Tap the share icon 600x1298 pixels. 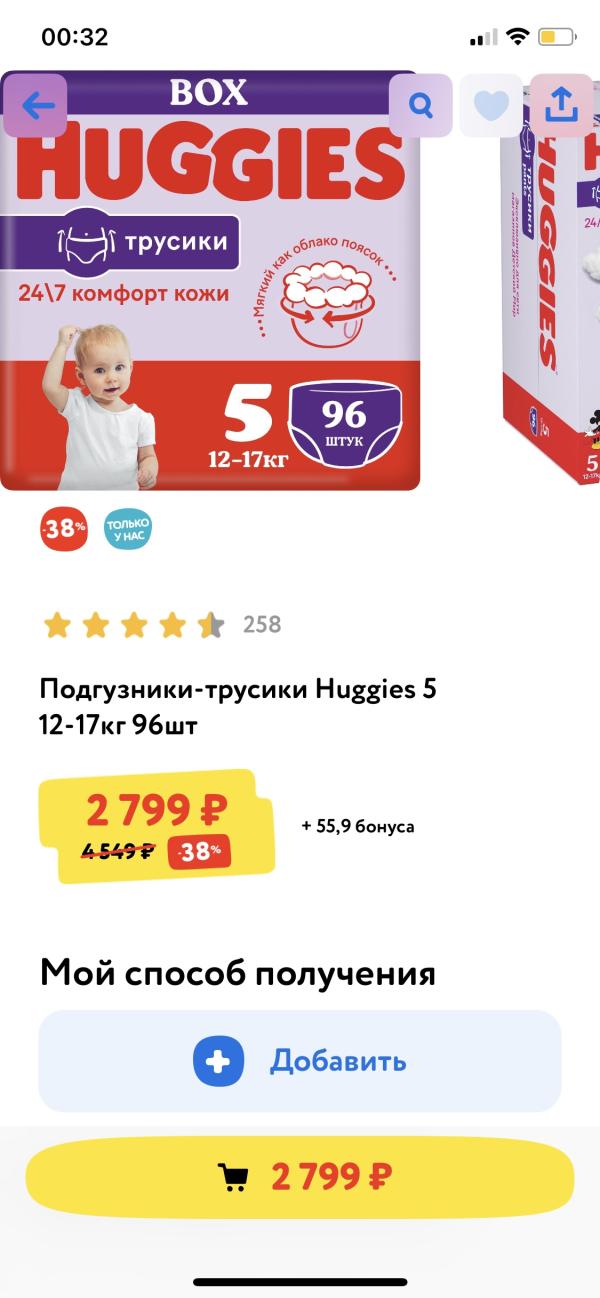pyautogui.click(x=561, y=105)
